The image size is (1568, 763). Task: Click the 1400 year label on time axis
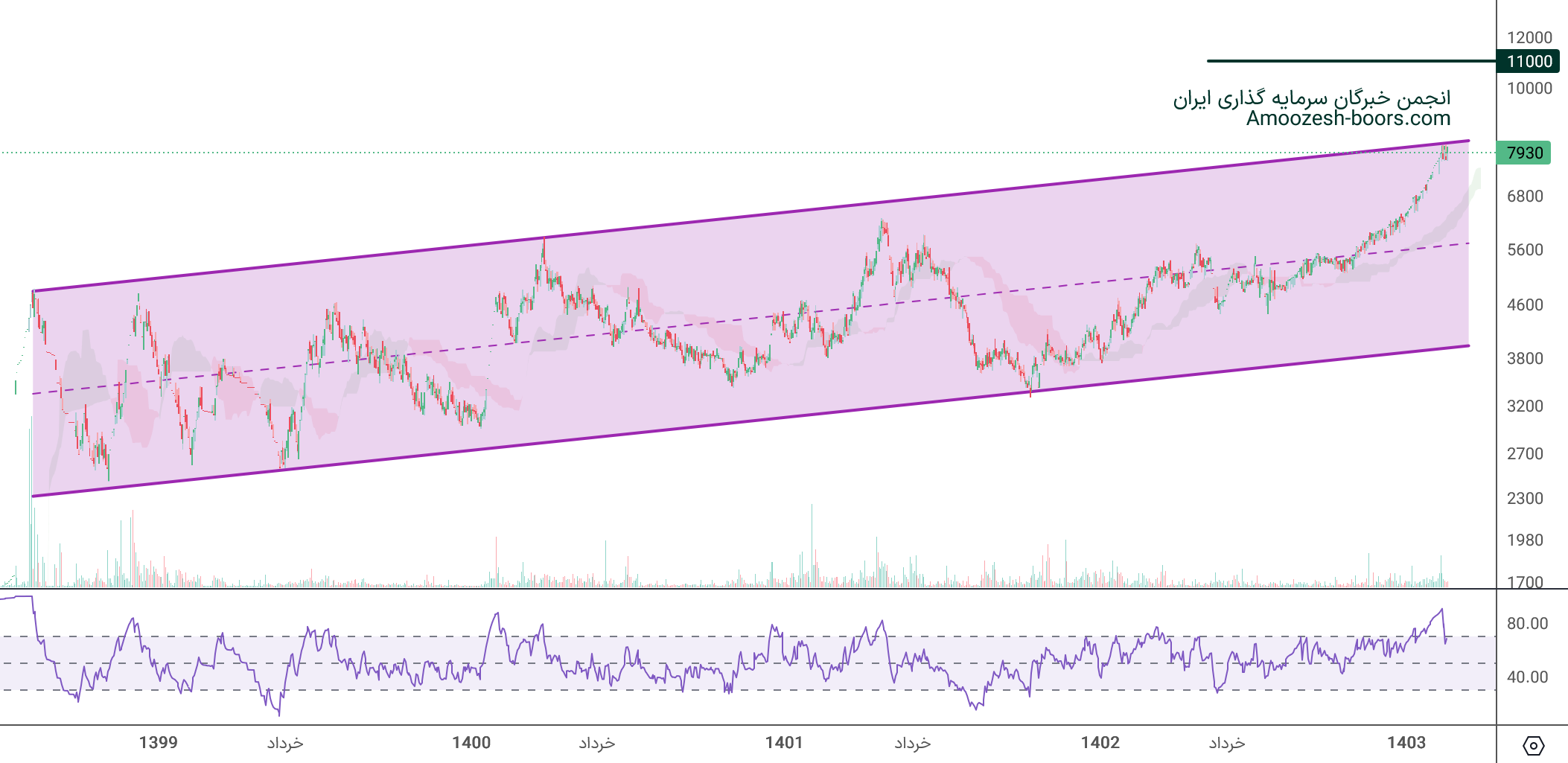(471, 742)
